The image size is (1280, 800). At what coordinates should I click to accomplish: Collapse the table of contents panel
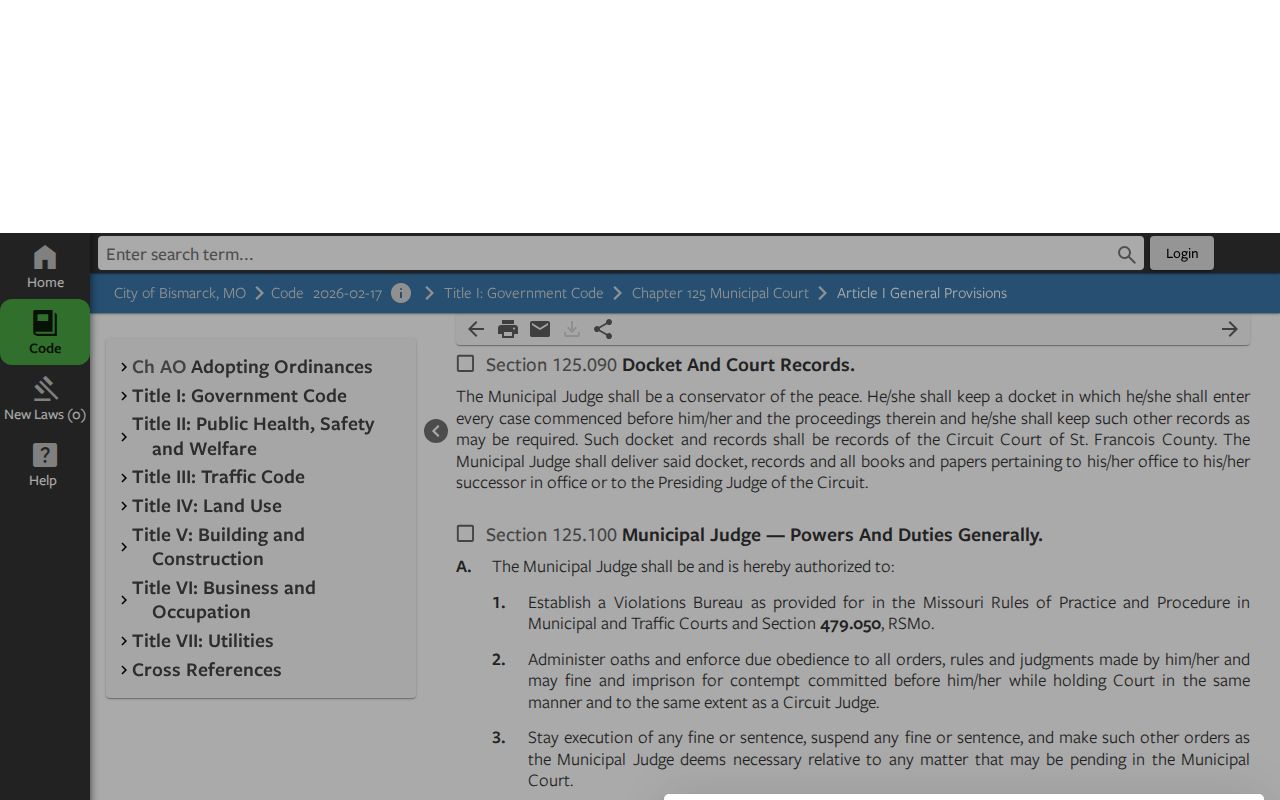[436, 431]
